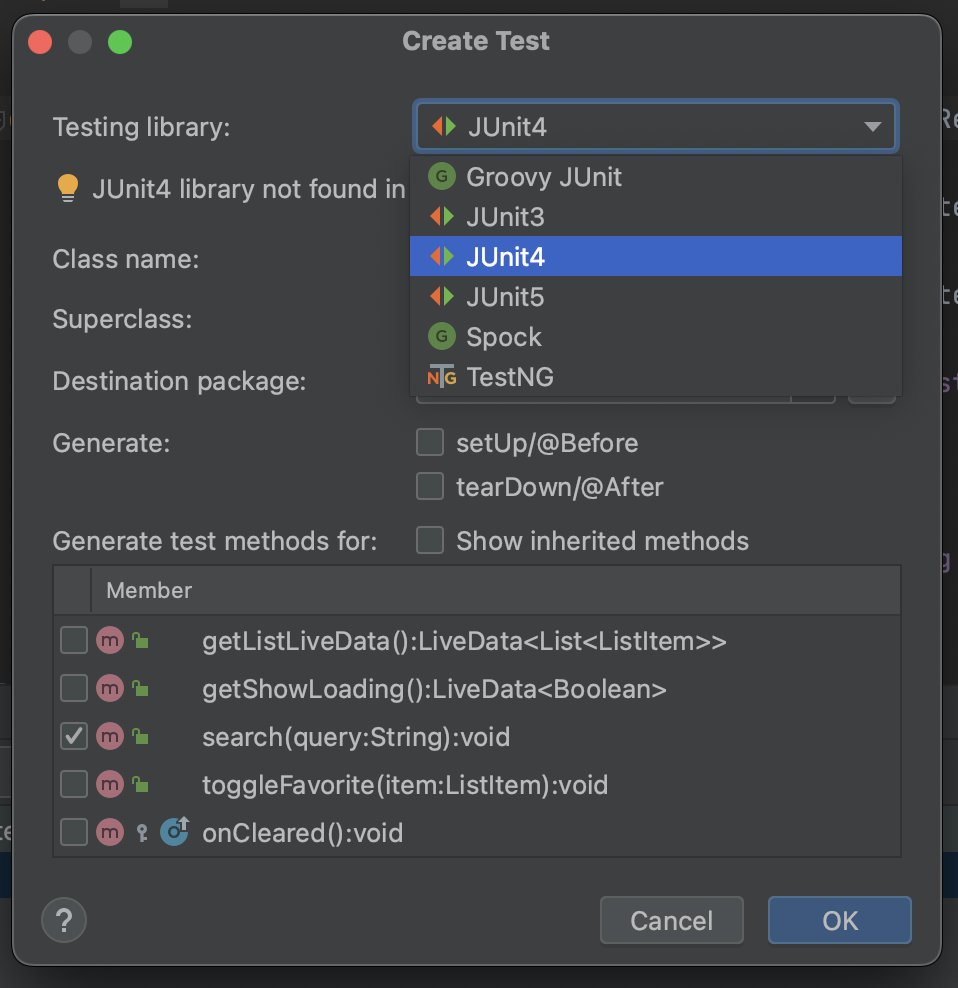This screenshot has height=988, width=958.
Task: Click the JUnit4 icon in the combo box
Action: (444, 127)
